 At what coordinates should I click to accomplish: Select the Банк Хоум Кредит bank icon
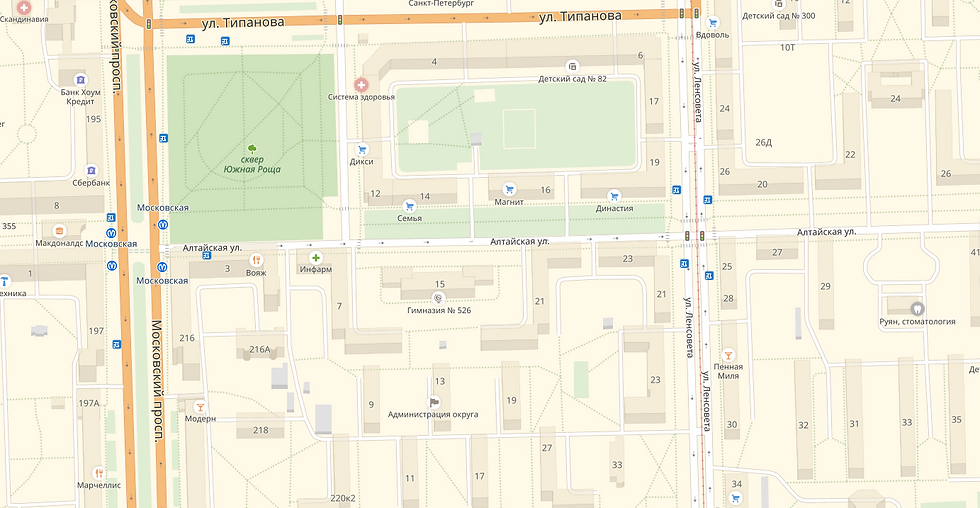tap(80, 80)
